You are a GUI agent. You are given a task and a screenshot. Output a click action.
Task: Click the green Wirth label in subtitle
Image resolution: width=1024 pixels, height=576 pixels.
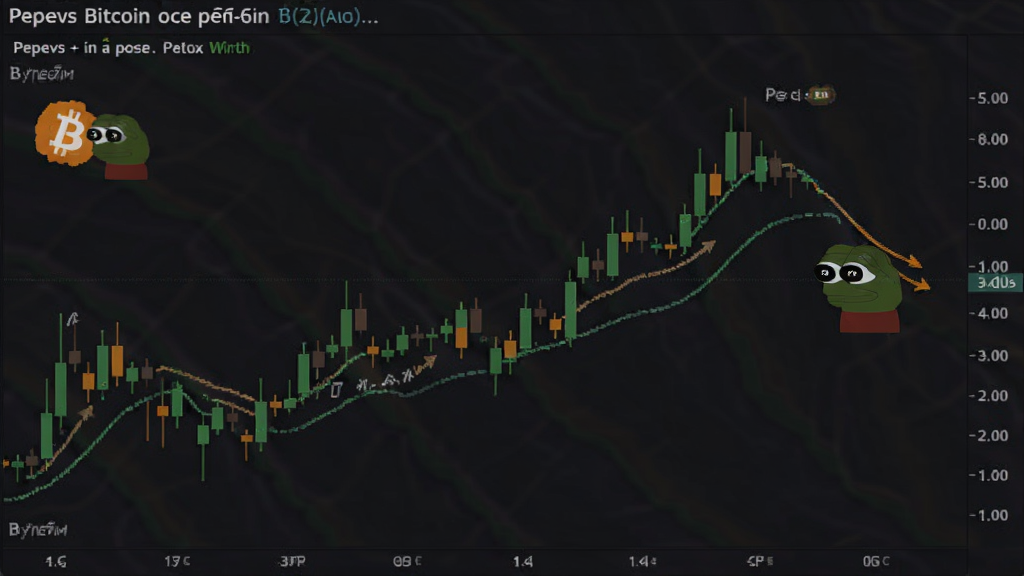tap(229, 48)
